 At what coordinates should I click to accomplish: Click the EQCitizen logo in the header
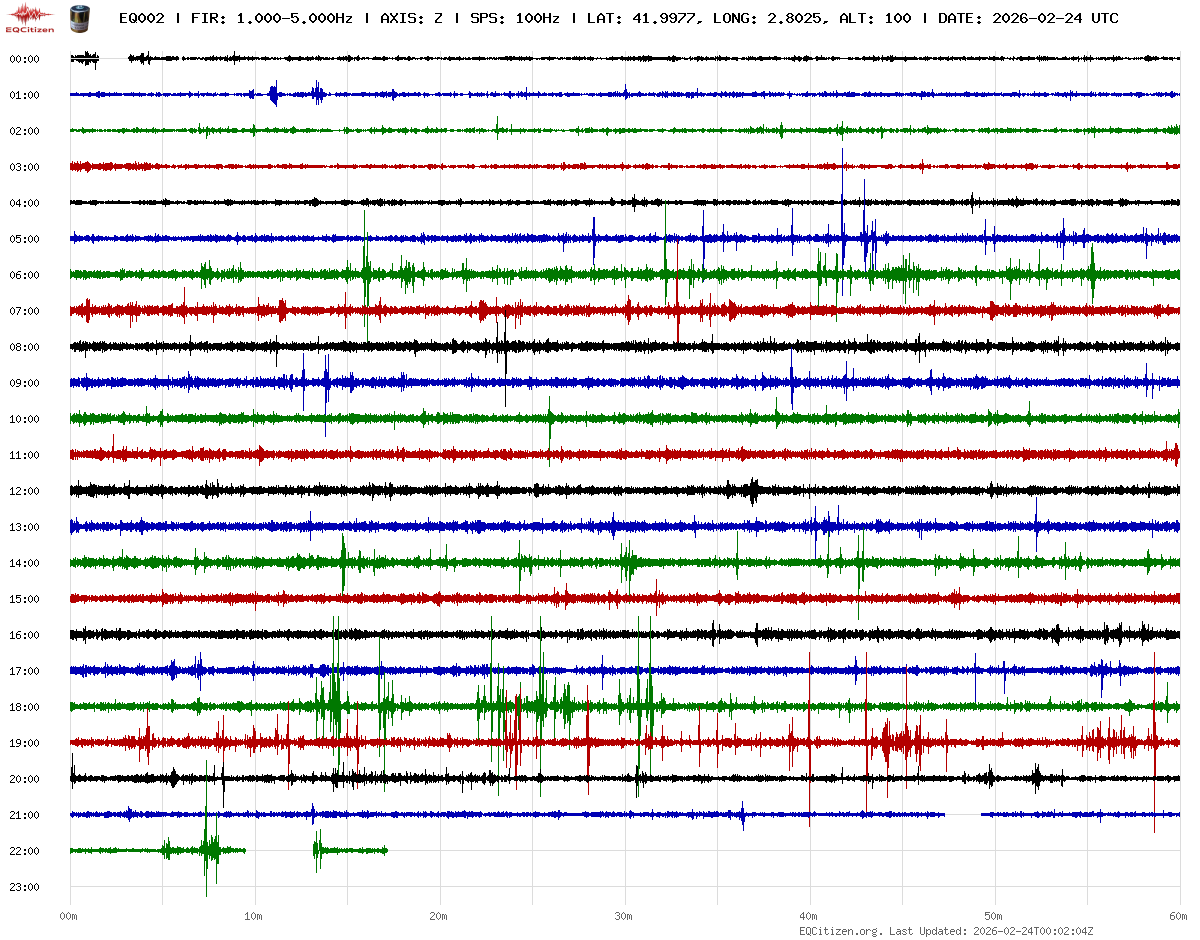pyautogui.click(x=32, y=19)
